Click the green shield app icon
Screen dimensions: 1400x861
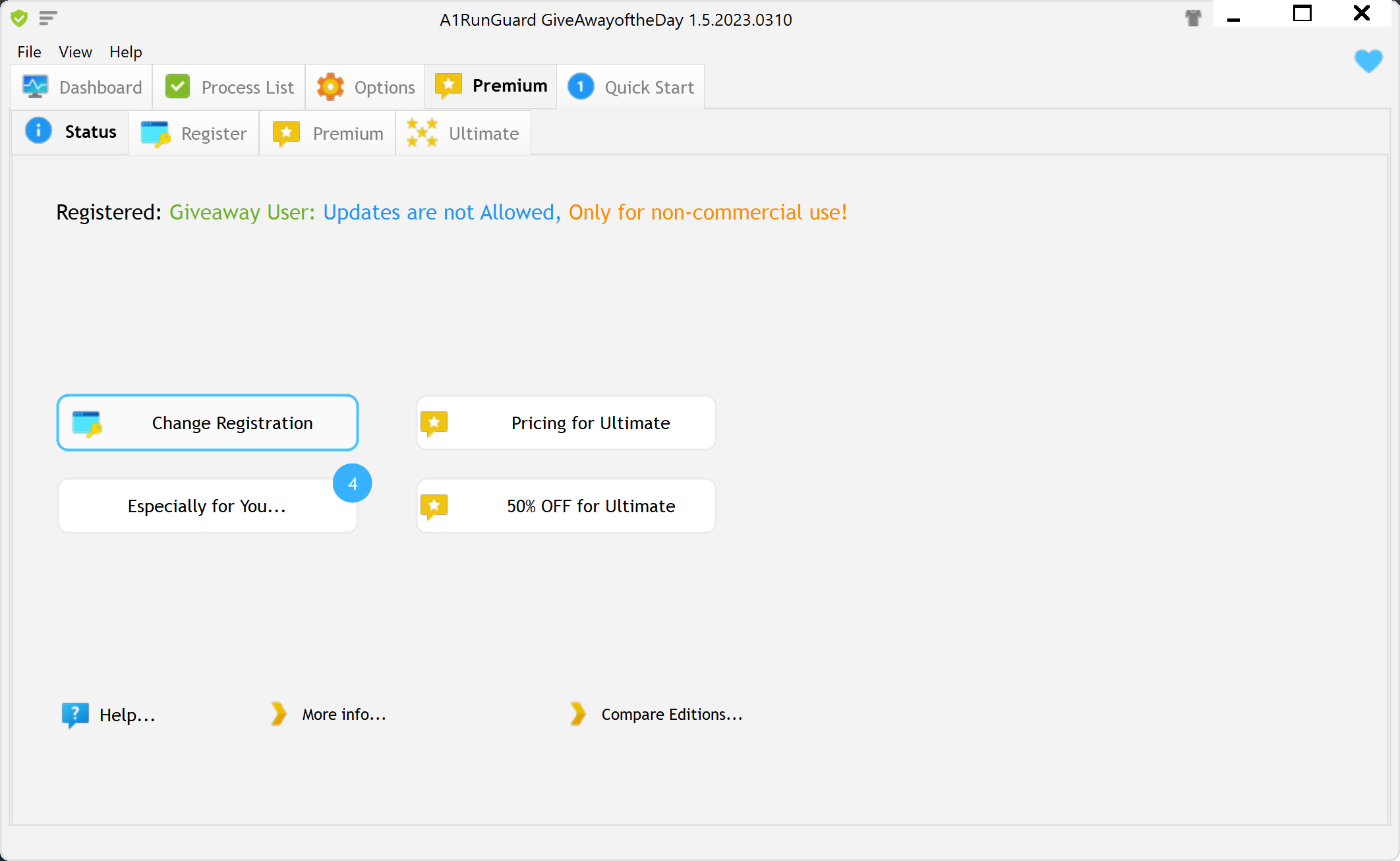pos(19,18)
